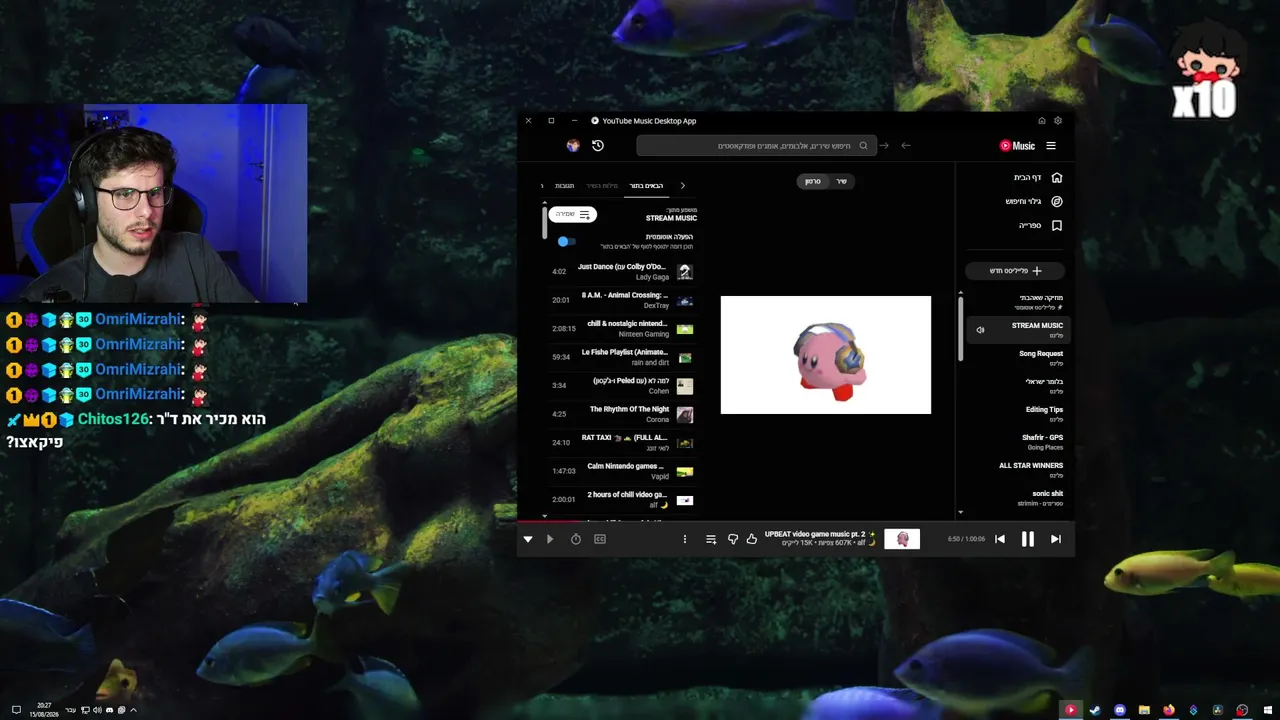Click the sidebar playlists scrollbar

(x=961, y=330)
